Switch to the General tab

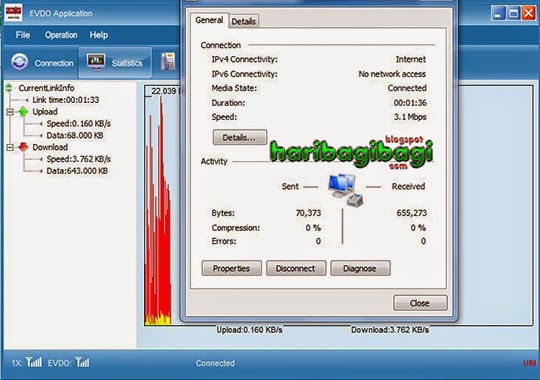pyautogui.click(x=209, y=20)
